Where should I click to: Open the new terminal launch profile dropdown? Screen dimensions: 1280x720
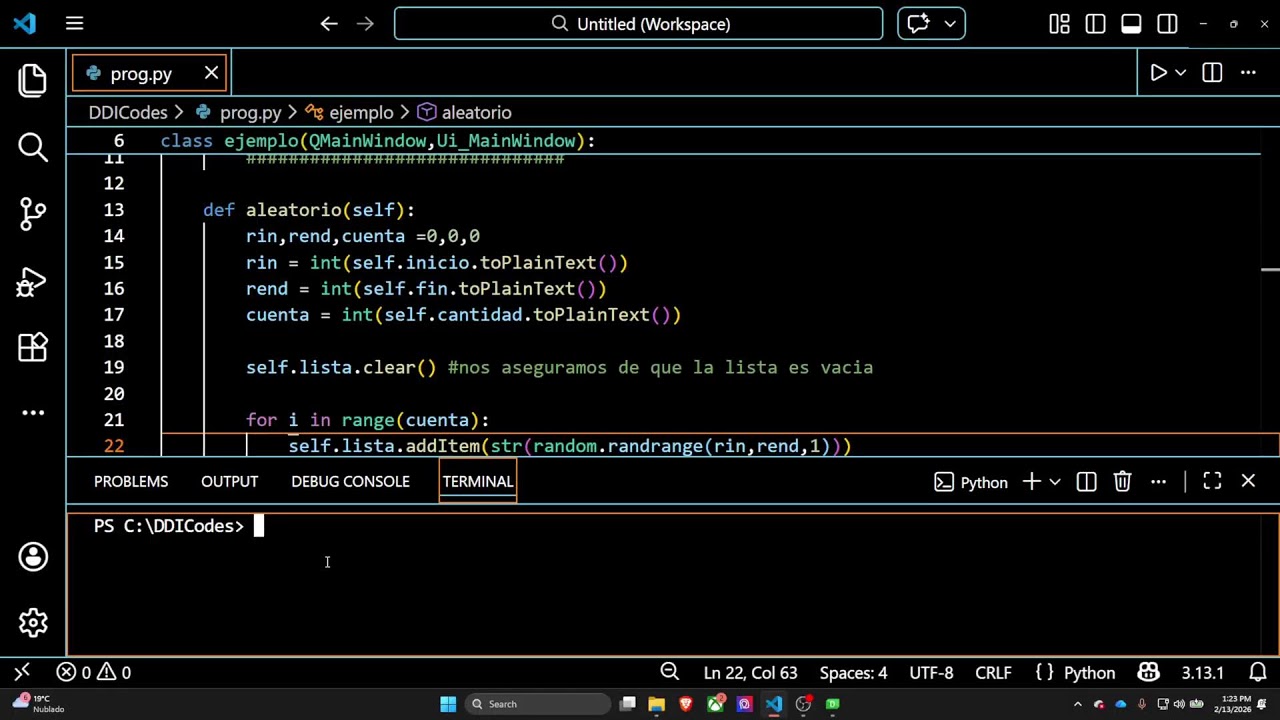coord(1054,482)
